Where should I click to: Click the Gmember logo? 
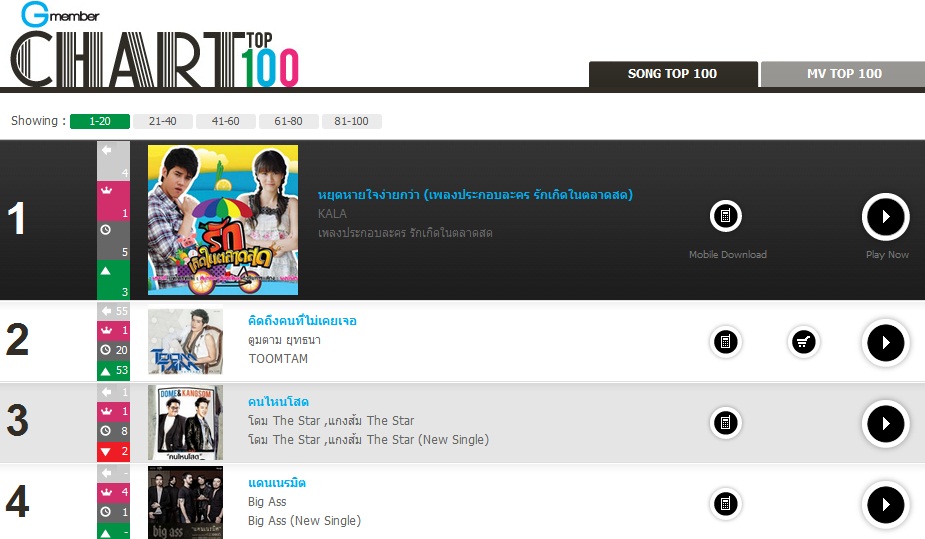click(x=59, y=15)
